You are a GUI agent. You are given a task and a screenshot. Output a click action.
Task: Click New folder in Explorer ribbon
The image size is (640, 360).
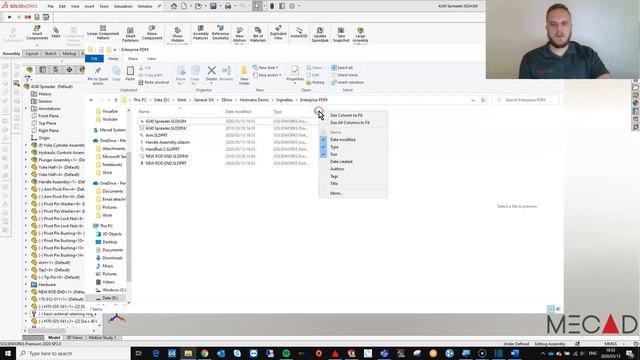coord(244,76)
